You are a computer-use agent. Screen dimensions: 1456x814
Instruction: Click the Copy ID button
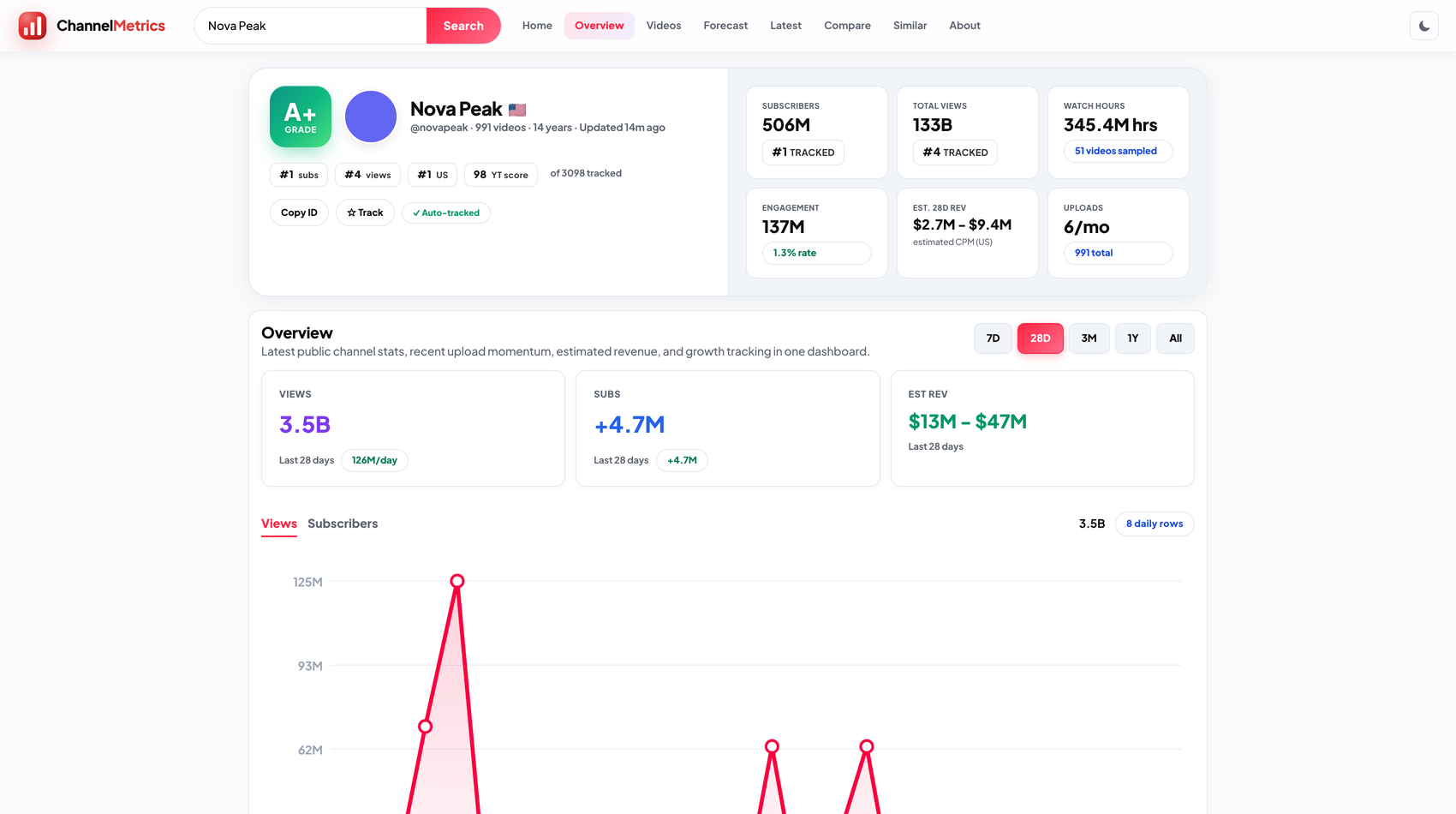(x=299, y=212)
